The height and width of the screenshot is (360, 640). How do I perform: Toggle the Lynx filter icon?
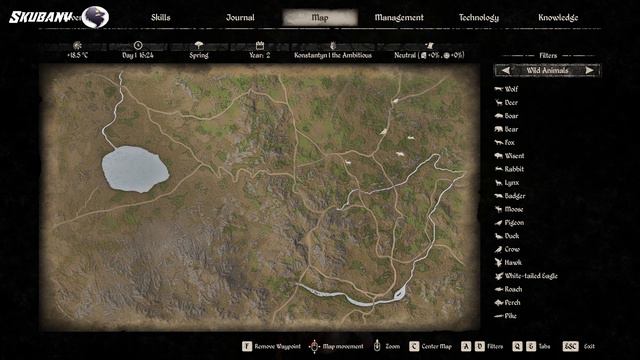(x=498, y=182)
